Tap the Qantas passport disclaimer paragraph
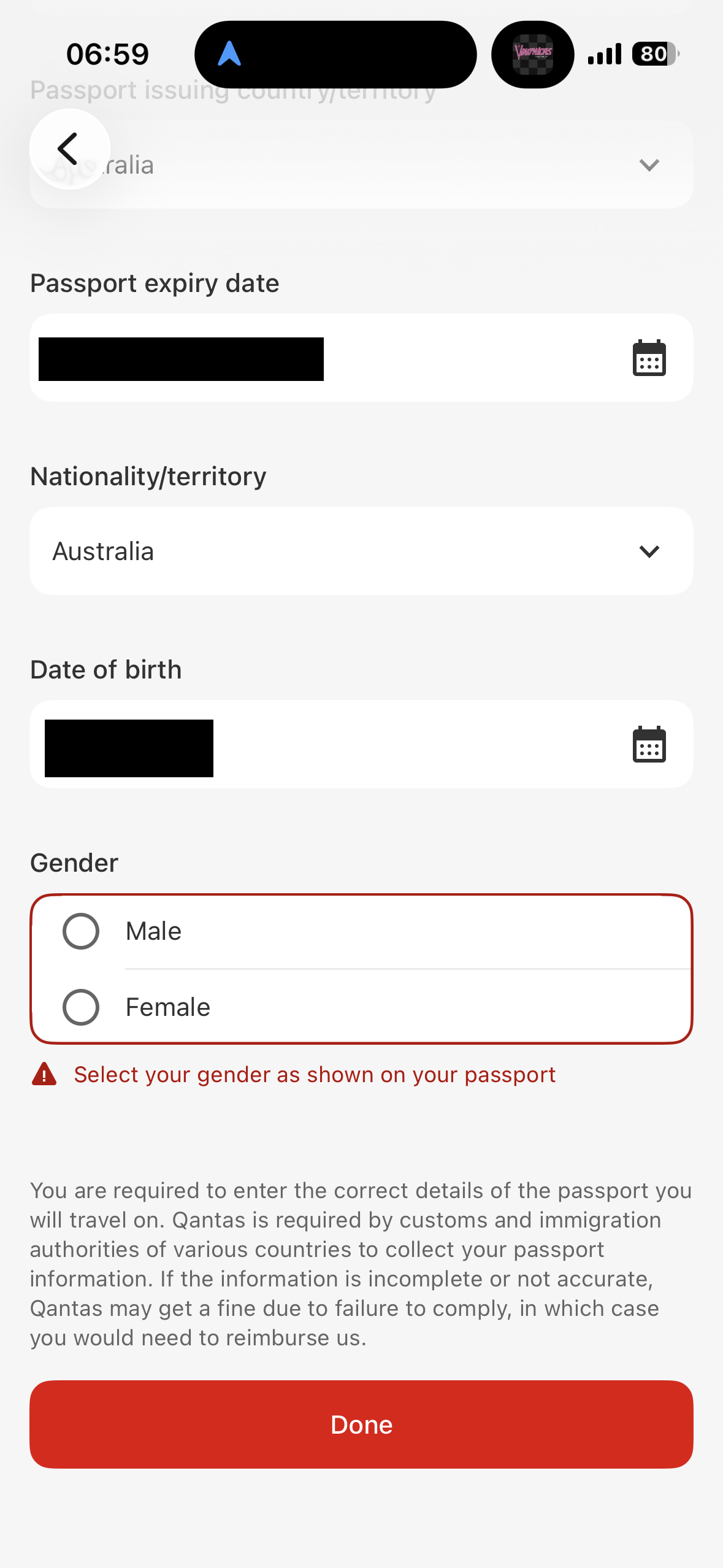 coord(361,1264)
